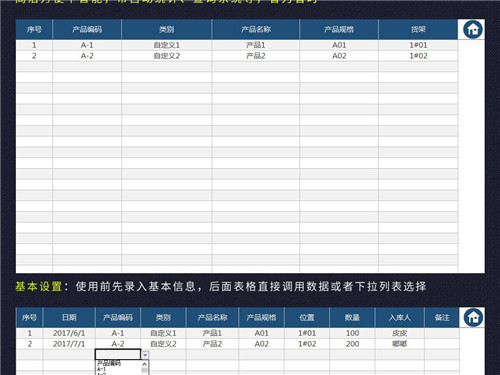Choose A-1 from the dropdown list
The height and width of the screenshot is (375, 500).
click(x=102, y=369)
